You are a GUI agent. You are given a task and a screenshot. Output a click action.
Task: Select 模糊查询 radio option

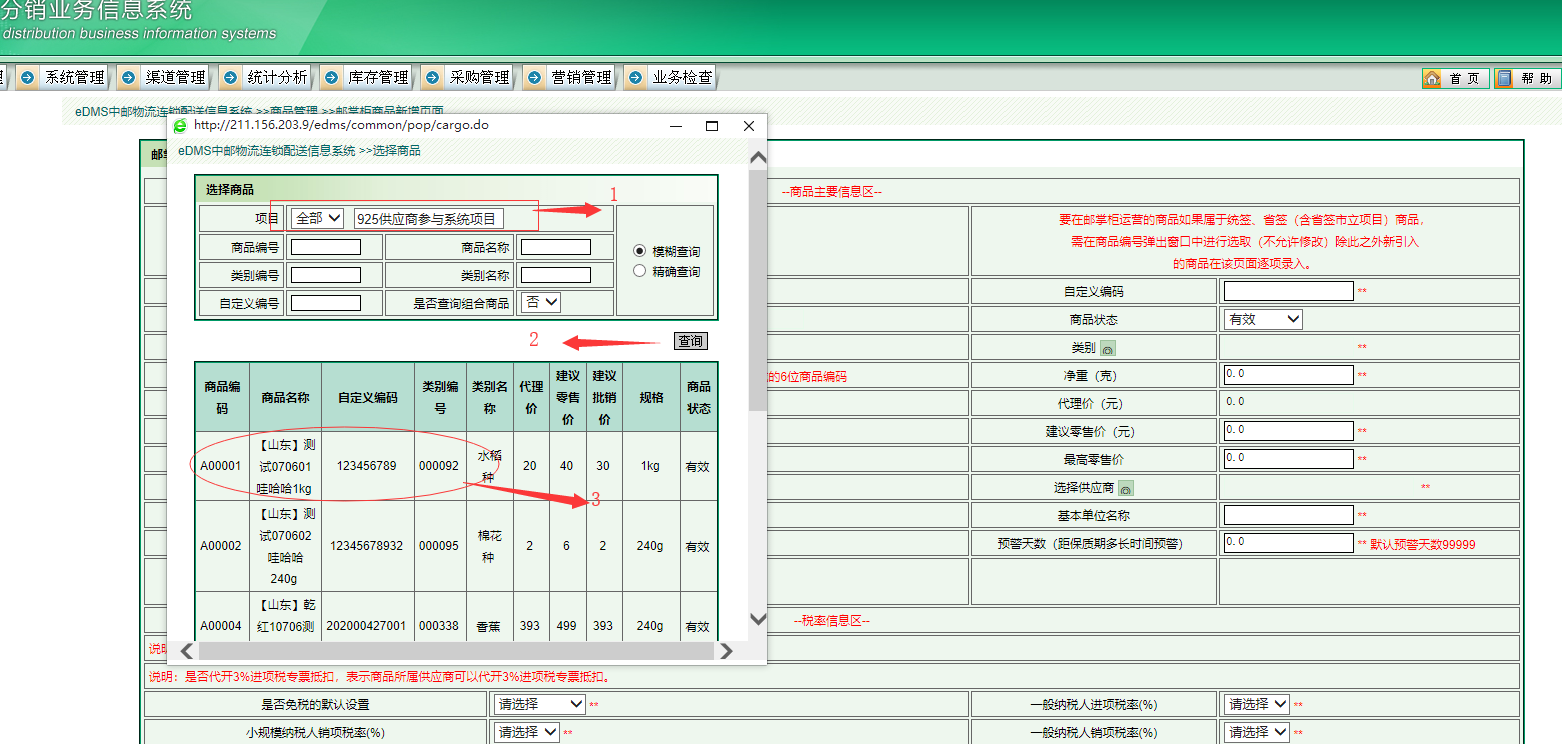pyautogui.click(x=640, y=251)
